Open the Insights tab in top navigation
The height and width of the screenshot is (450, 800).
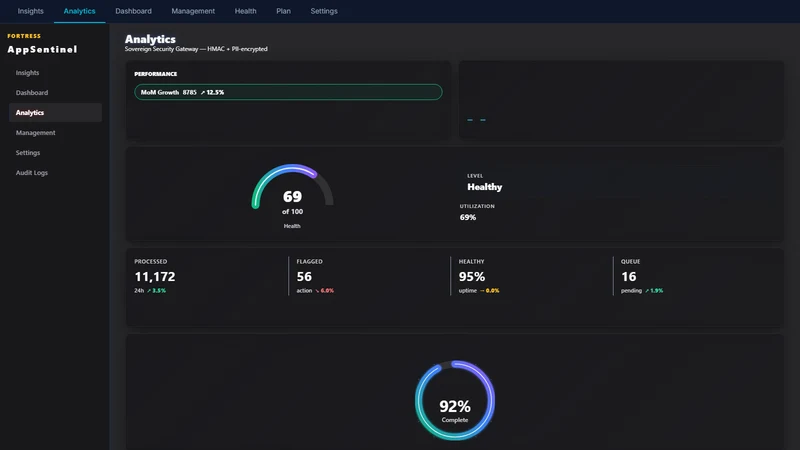(31, 11)
